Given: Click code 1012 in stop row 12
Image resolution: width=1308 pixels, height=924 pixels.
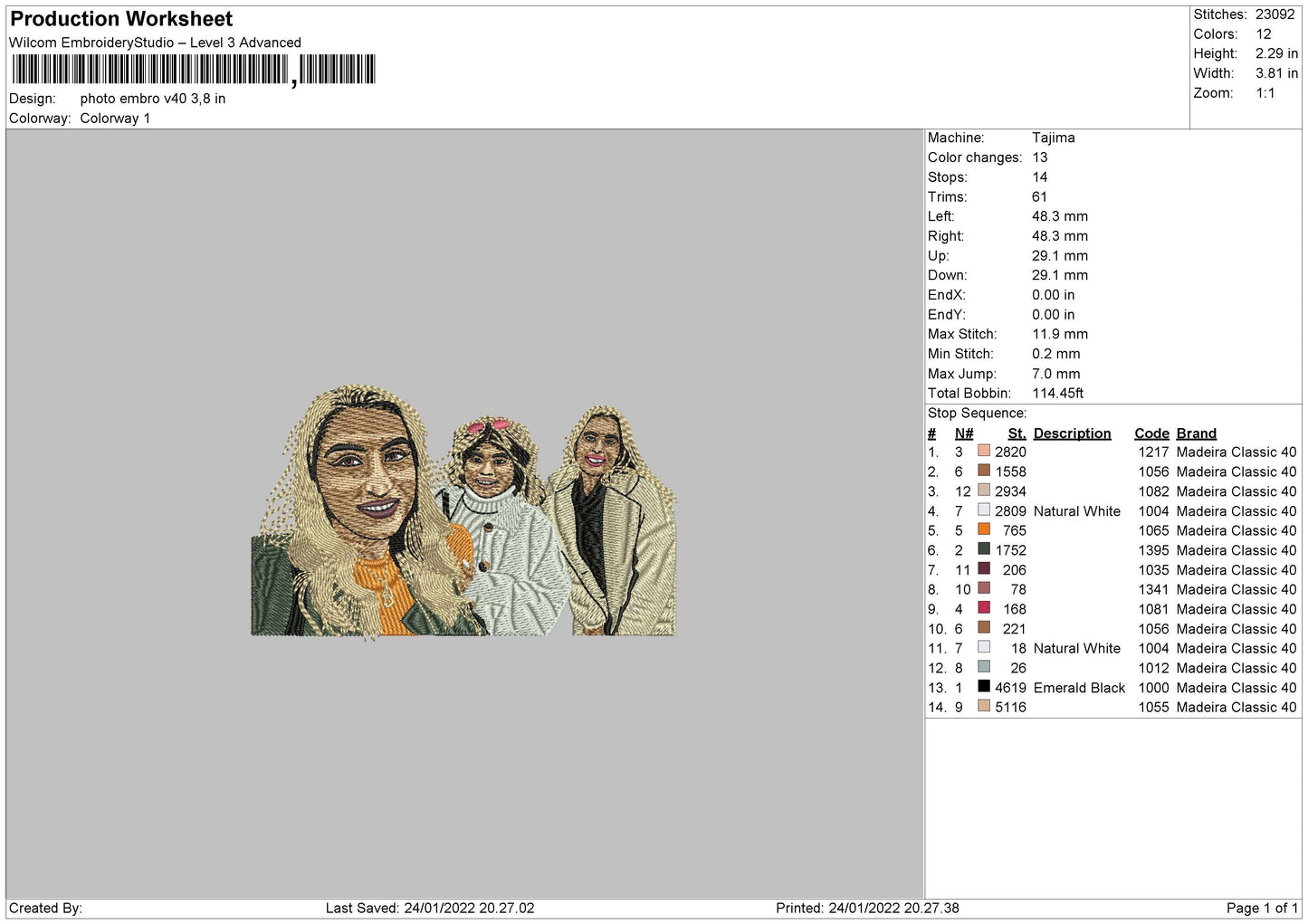Looking at the screenshot, I should pyautogui.click(x=1153, y=668).
